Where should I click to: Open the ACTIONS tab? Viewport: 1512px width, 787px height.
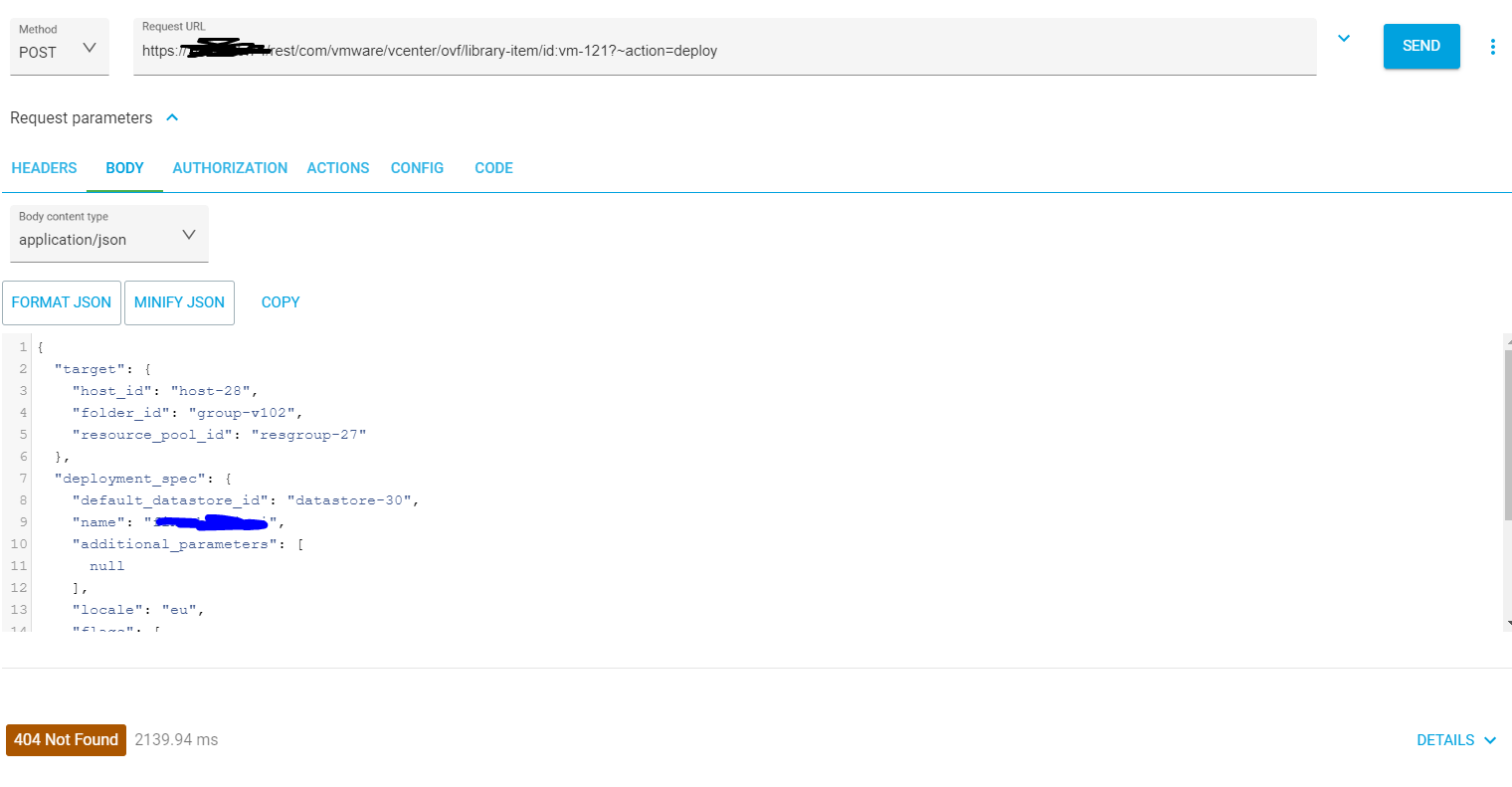[337, 167]
